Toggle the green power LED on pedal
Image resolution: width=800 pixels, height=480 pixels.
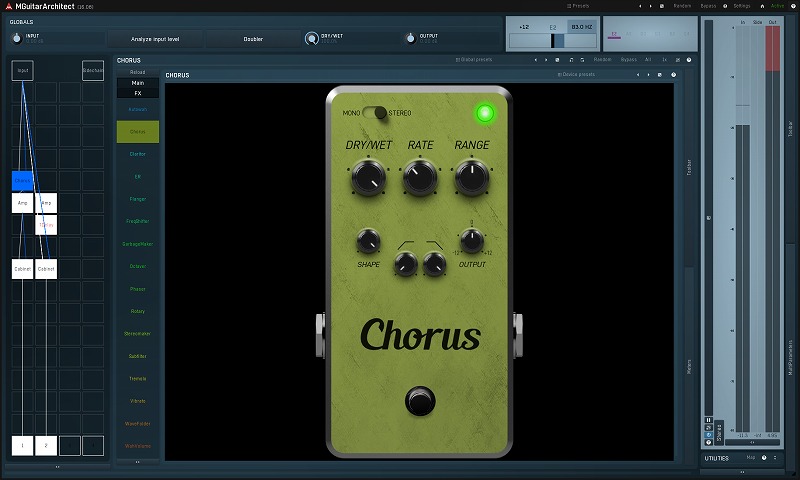486,113
